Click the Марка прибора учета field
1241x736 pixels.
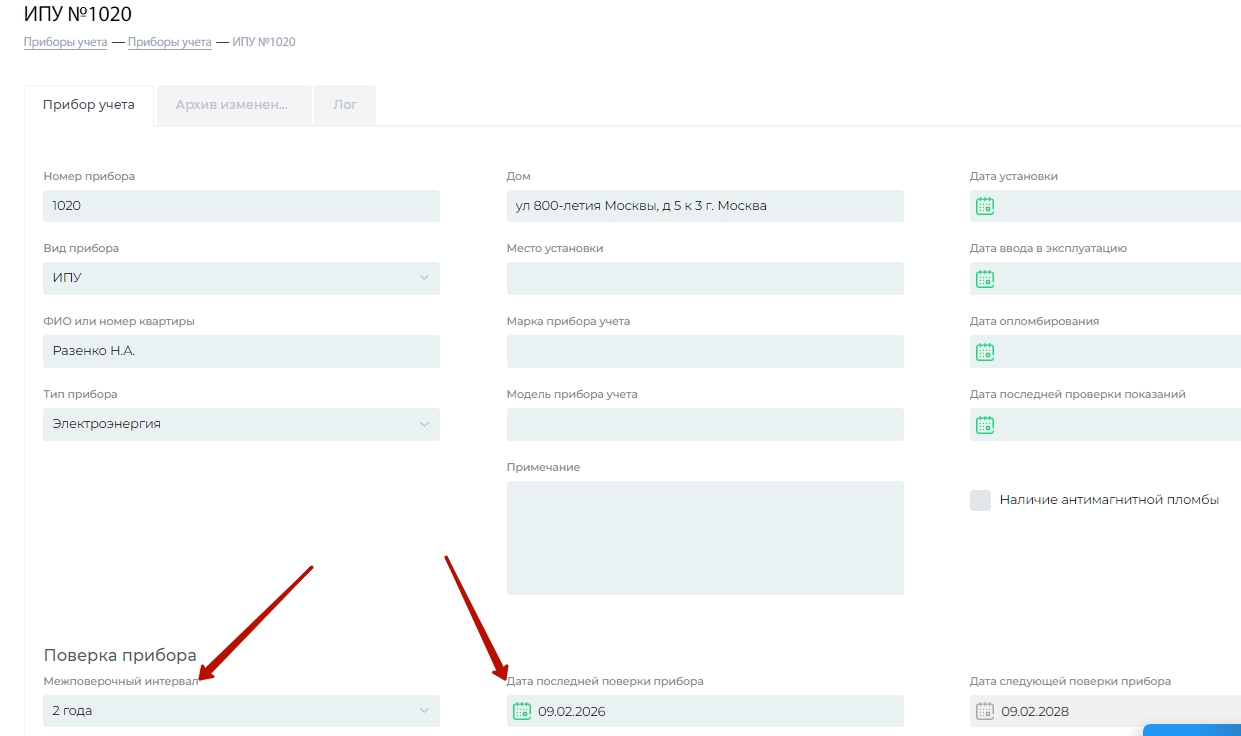pyautogui.click(x=705, y=352)
